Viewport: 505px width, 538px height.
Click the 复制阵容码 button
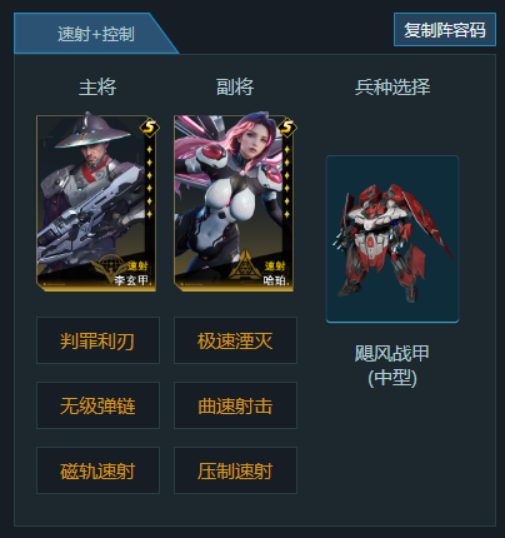[x=445, y=30]
